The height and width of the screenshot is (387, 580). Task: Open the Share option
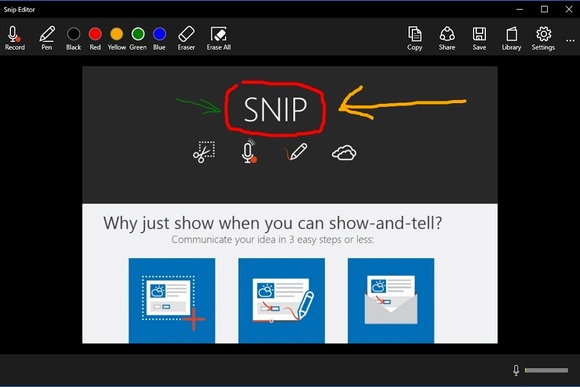click(x=447, y=38)
